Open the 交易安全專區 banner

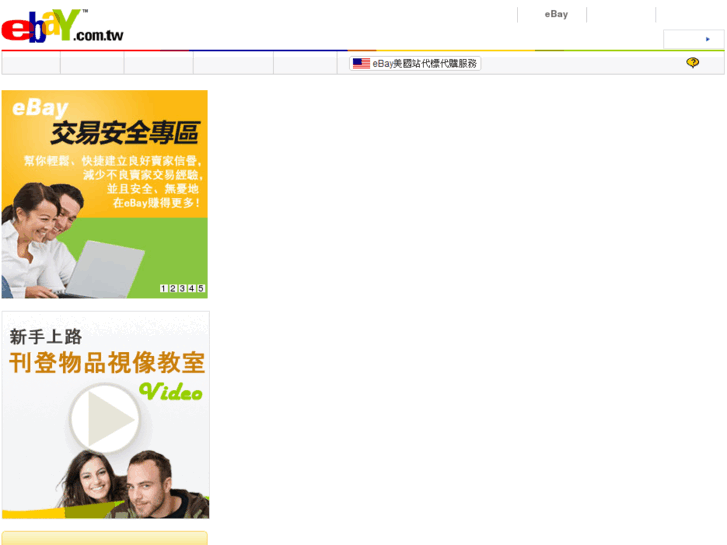pos(104,194)
